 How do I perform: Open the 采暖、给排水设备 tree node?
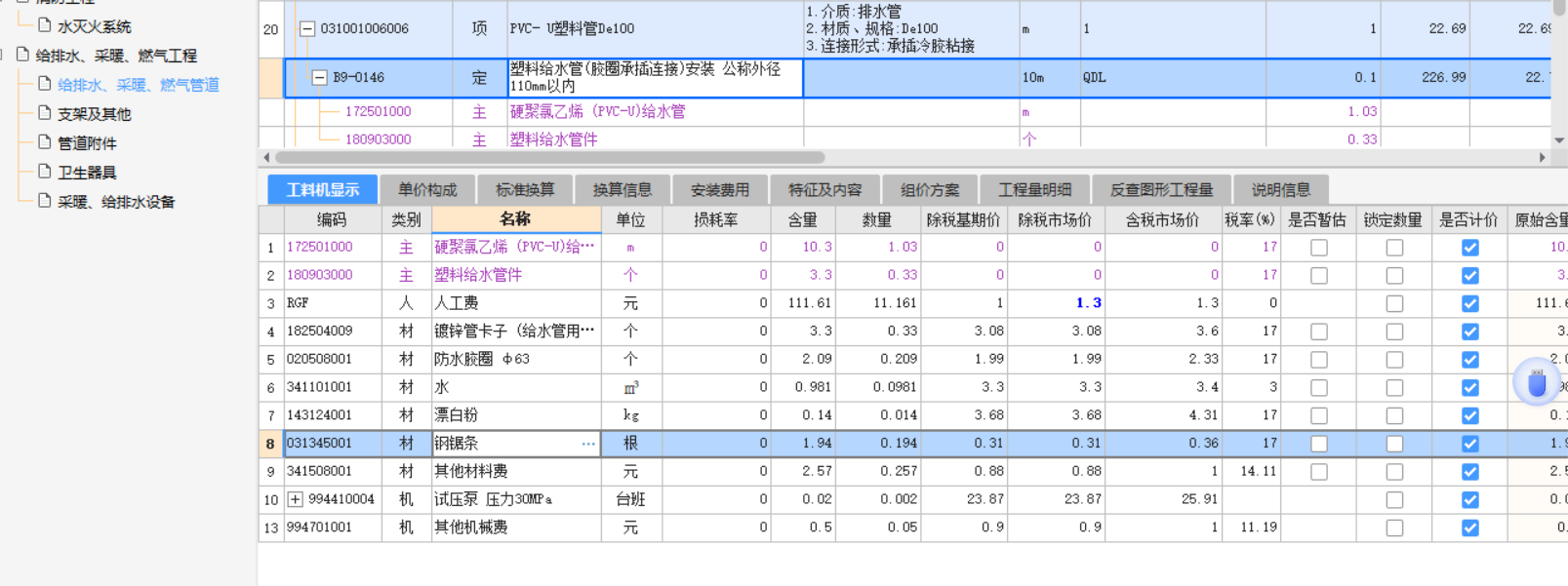[116, 202]
